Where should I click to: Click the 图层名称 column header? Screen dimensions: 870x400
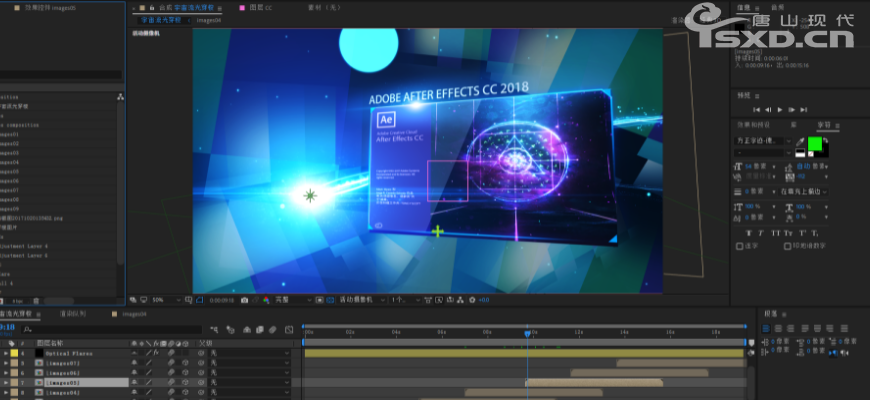coord(50,343)
